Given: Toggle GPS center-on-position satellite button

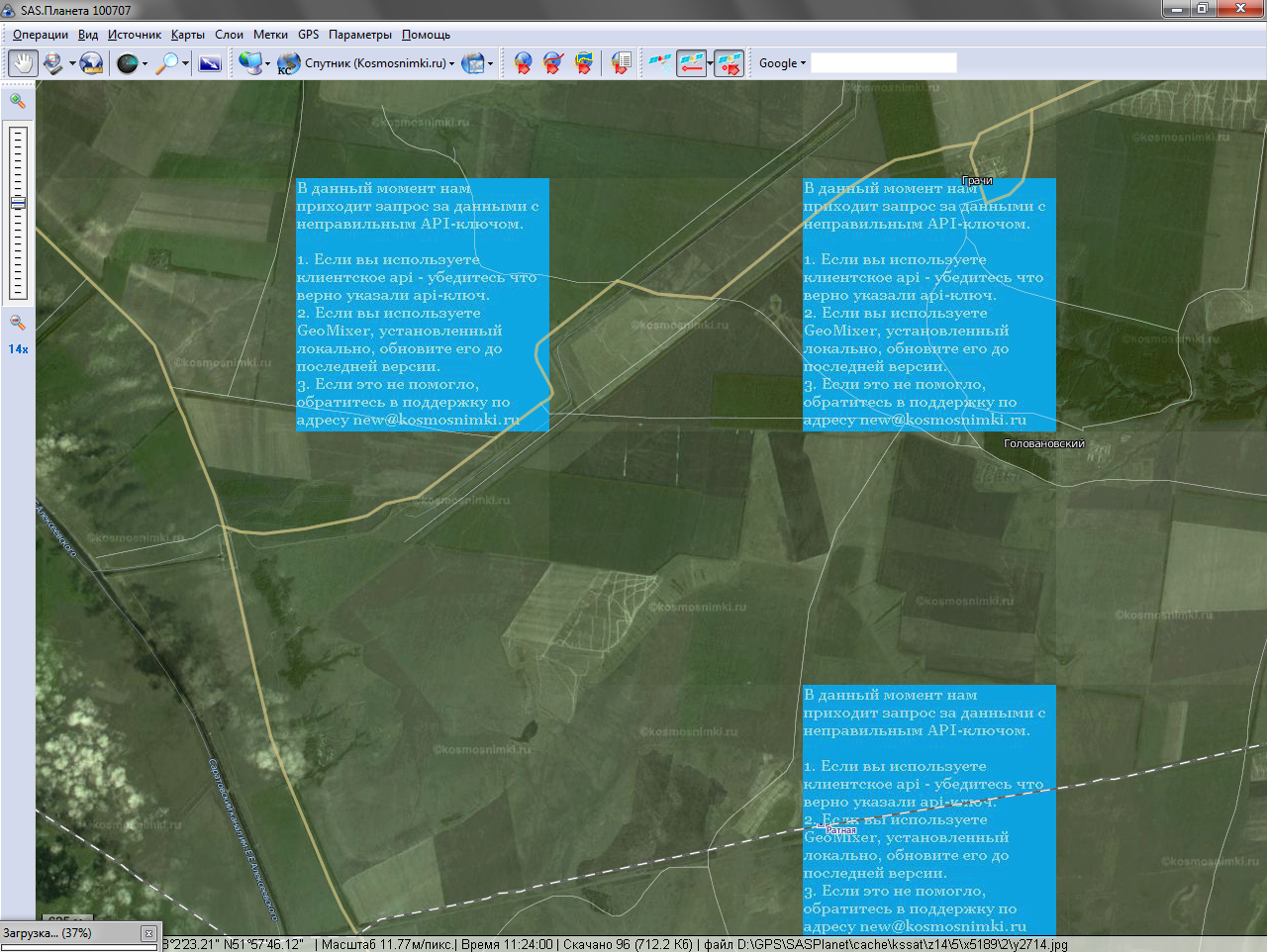Looking at the screenshot, I should 729,63.
